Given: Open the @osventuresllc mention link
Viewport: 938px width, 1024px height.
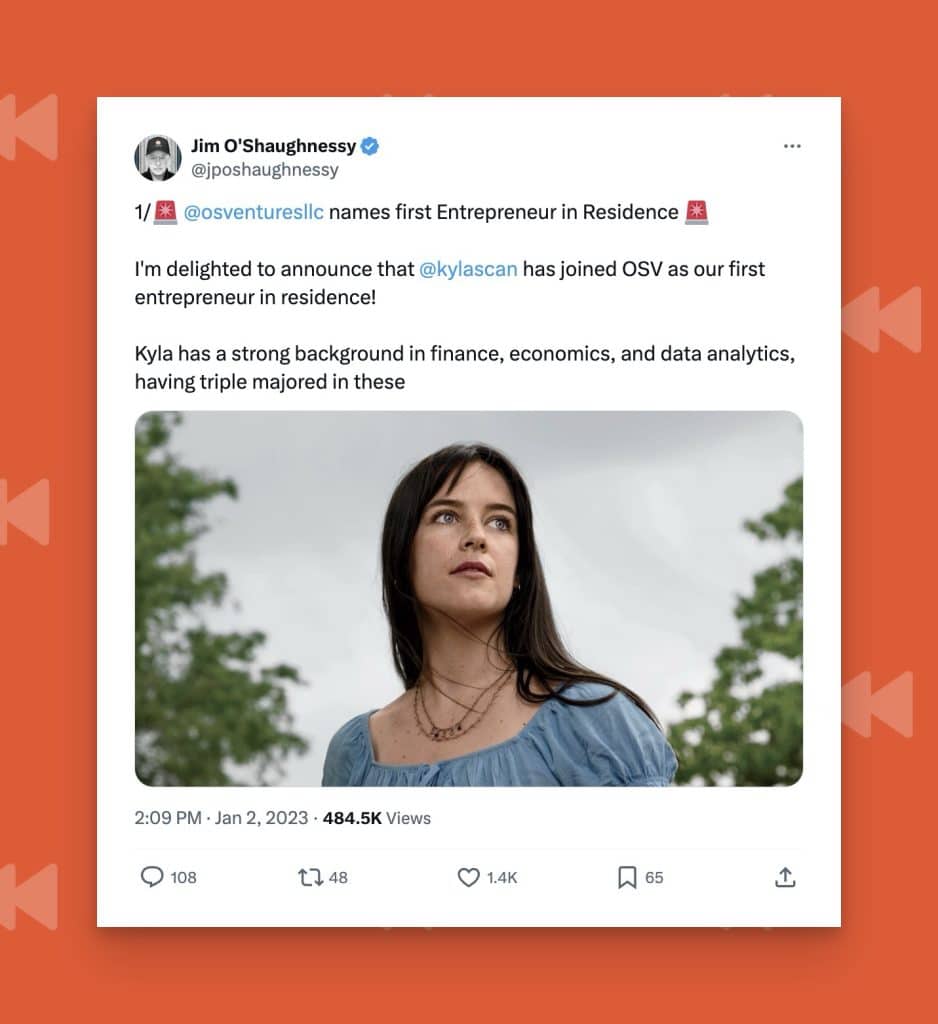Looking at the screenshot, I should click(x=253, y=212).
